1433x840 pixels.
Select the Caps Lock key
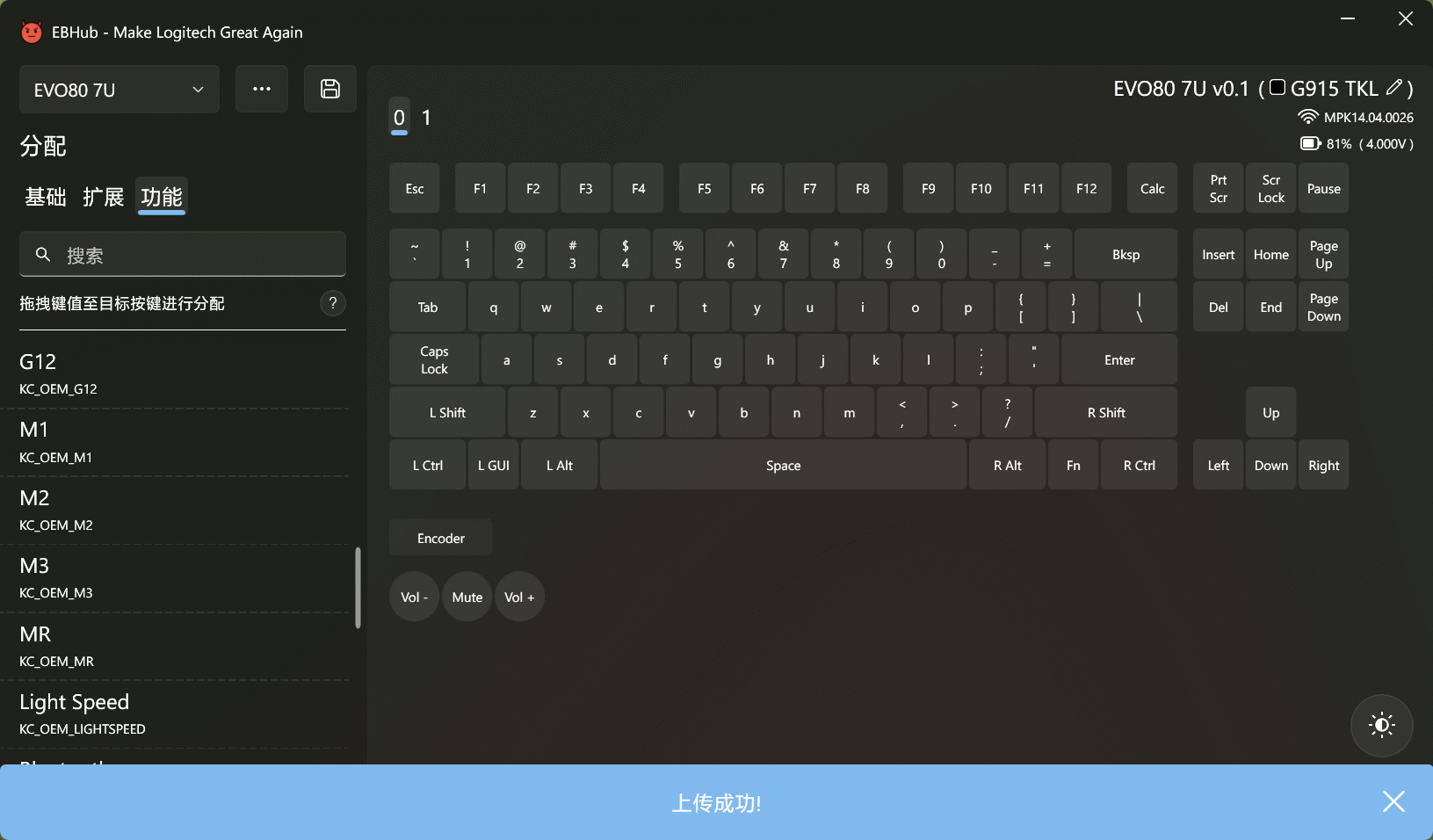(434, 360)
